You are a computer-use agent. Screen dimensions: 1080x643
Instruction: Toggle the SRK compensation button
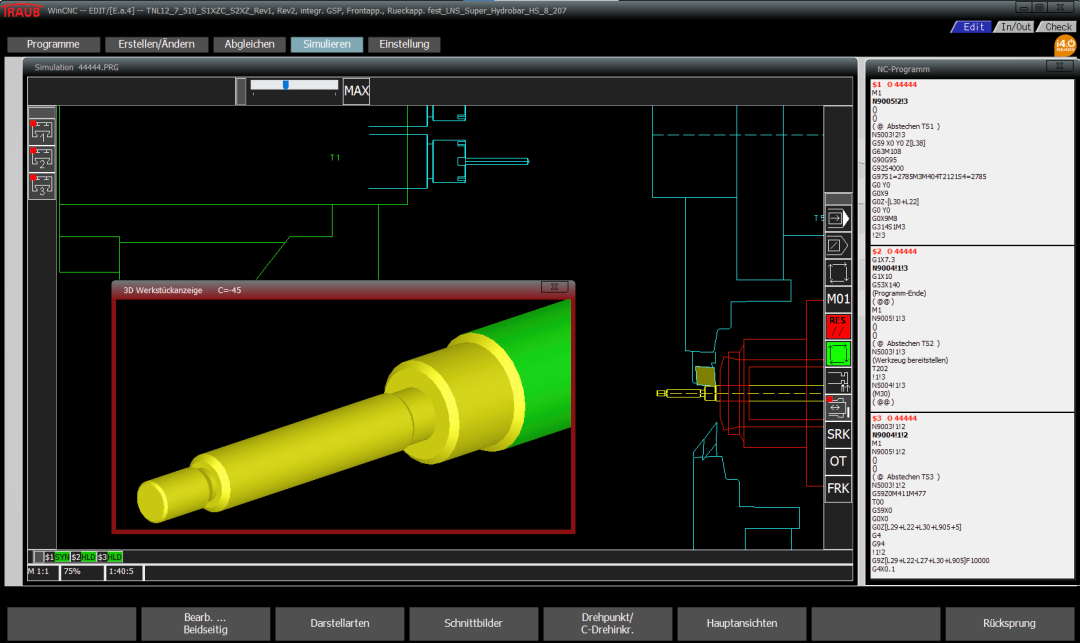pyautogui.click(x=838, y=434)
